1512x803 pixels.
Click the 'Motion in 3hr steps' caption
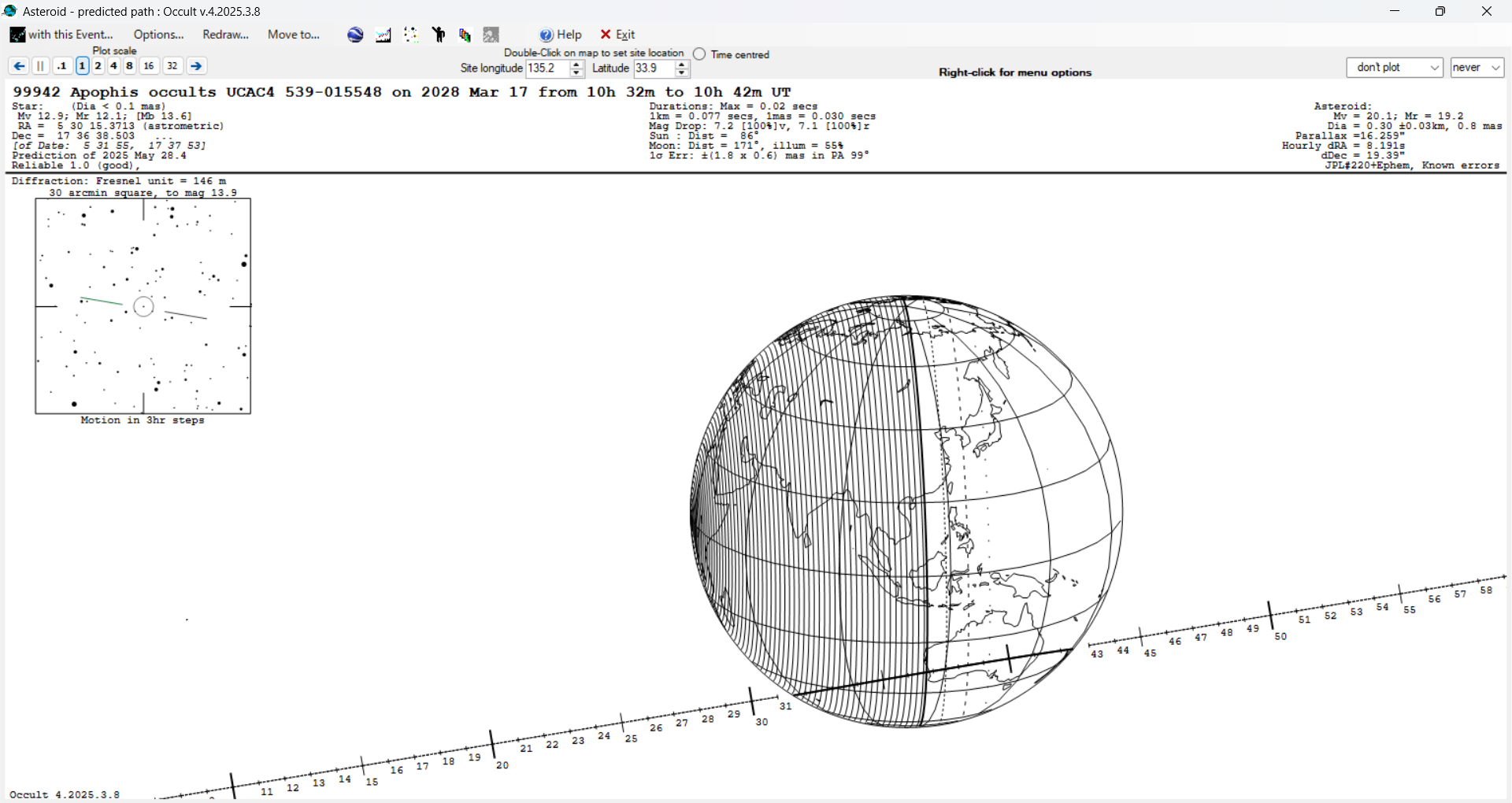(x=143, y=420)
